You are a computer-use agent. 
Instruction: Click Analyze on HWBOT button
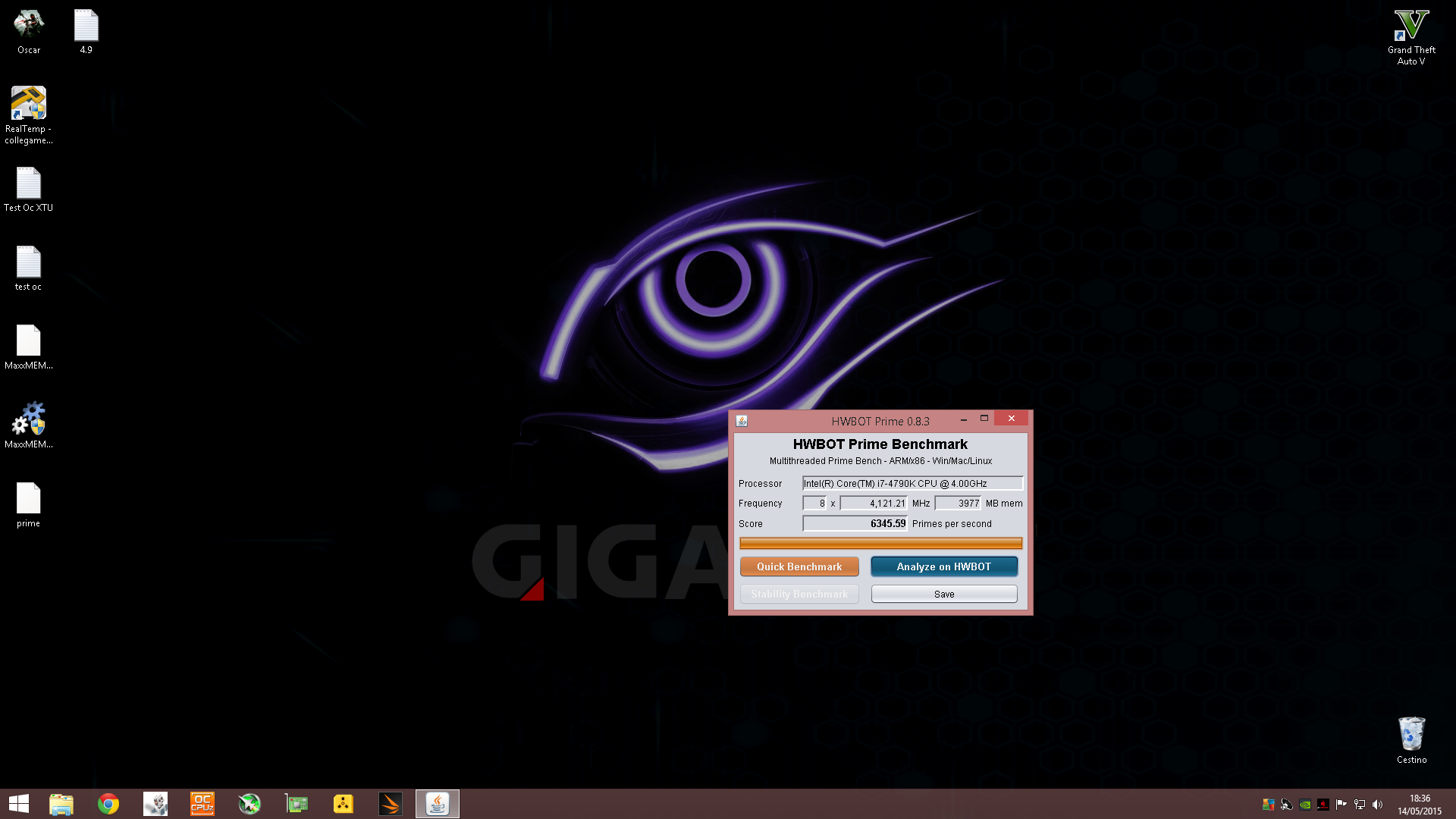point(944,566)
